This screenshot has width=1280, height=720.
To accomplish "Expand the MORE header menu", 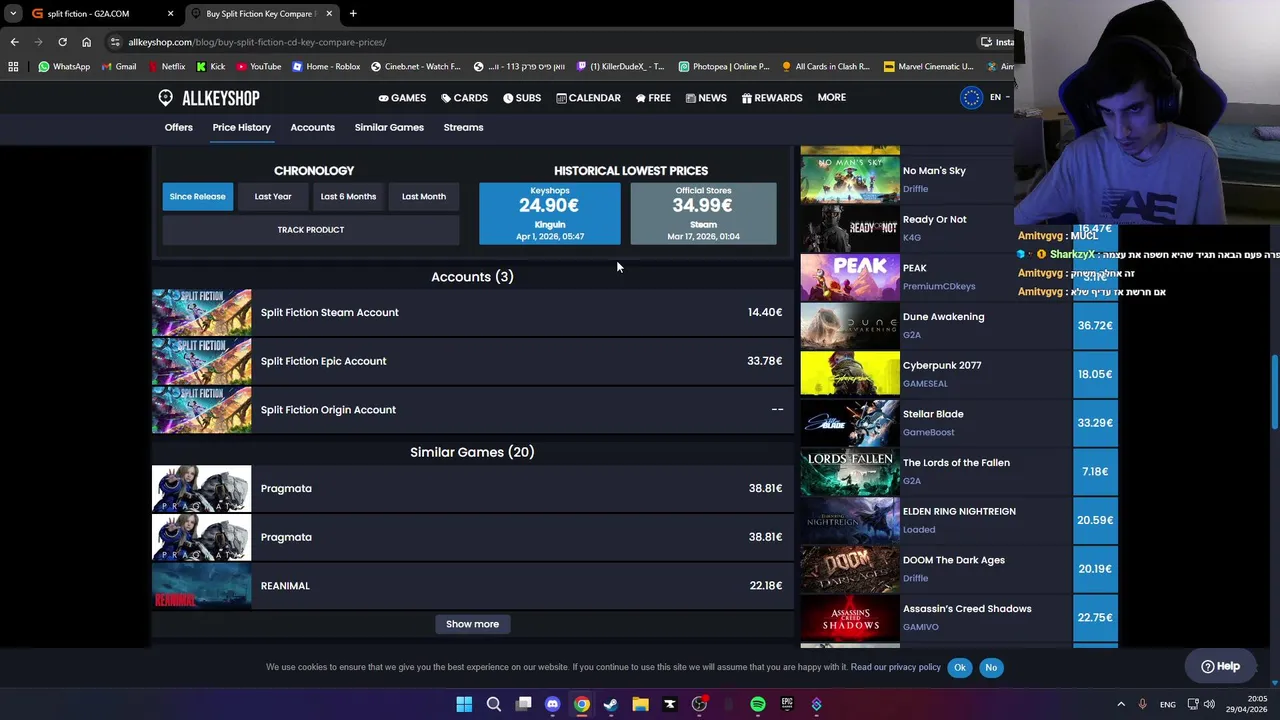I will 831,97.
